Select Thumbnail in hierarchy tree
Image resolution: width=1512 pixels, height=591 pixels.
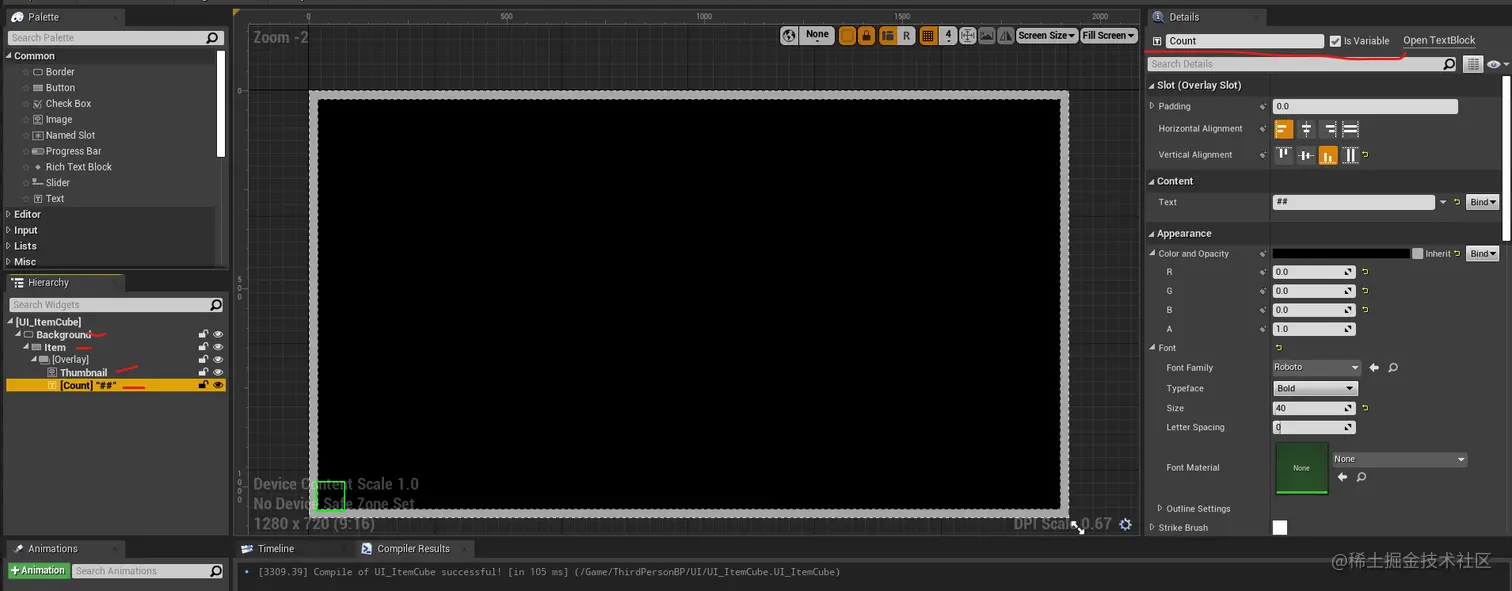click(83, 373)
